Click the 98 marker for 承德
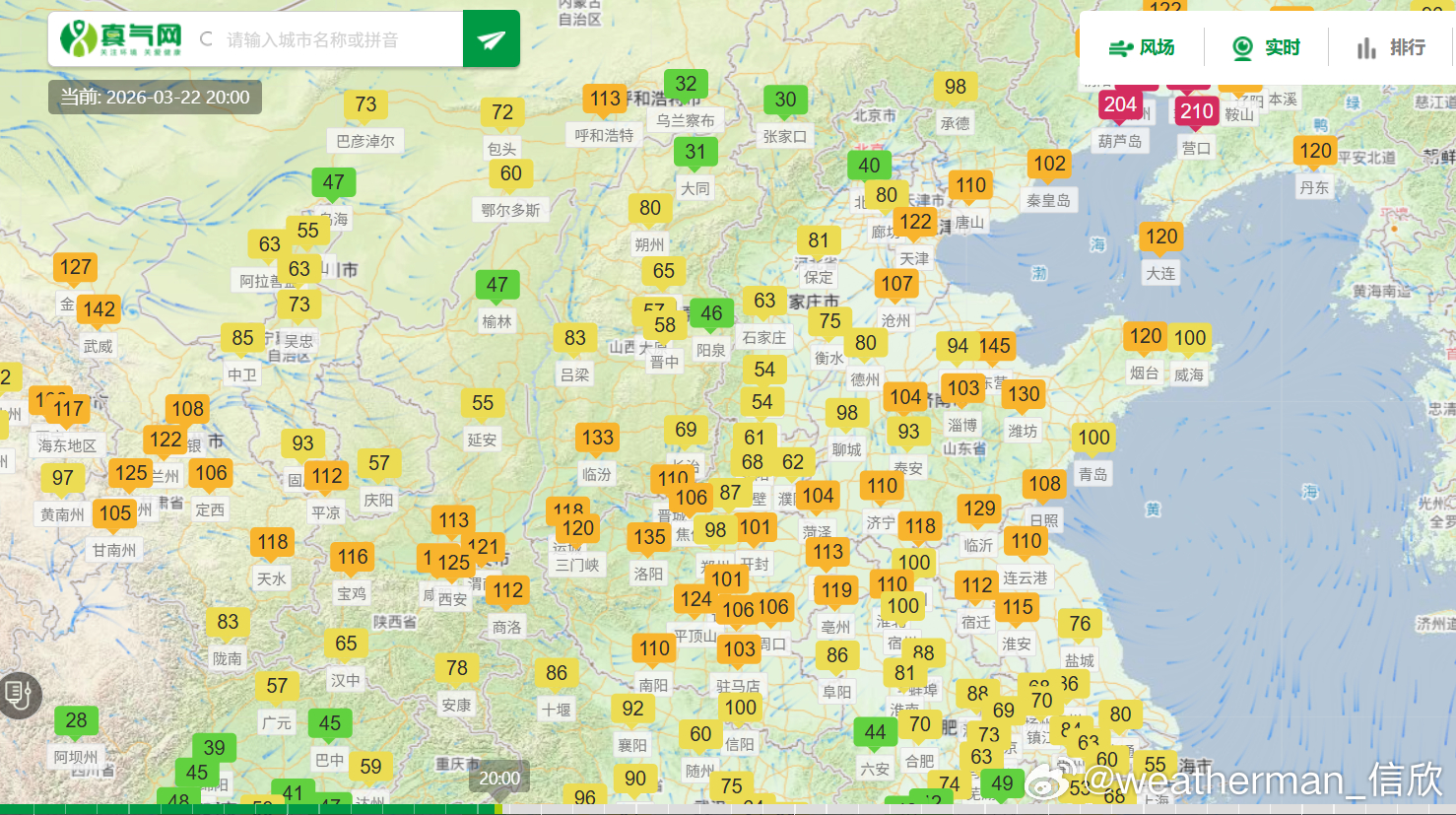The width and height of the screenshot is (1456, 815). tap(956, 87)
